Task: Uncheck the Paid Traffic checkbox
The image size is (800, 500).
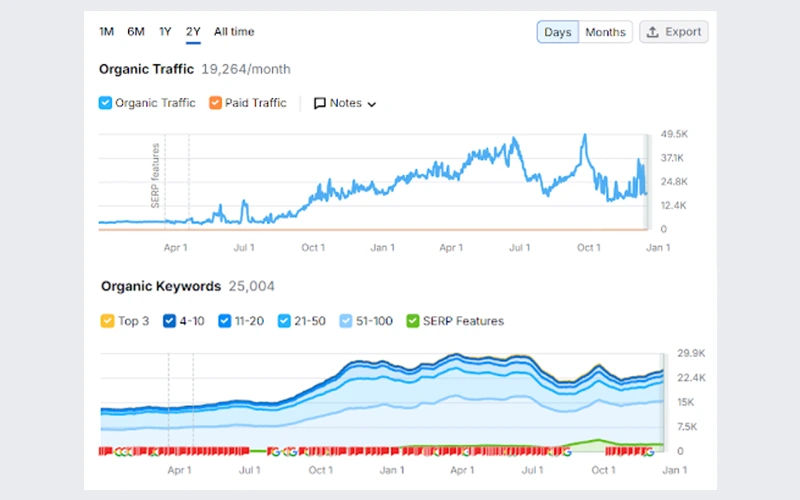Action: point(215,103)
